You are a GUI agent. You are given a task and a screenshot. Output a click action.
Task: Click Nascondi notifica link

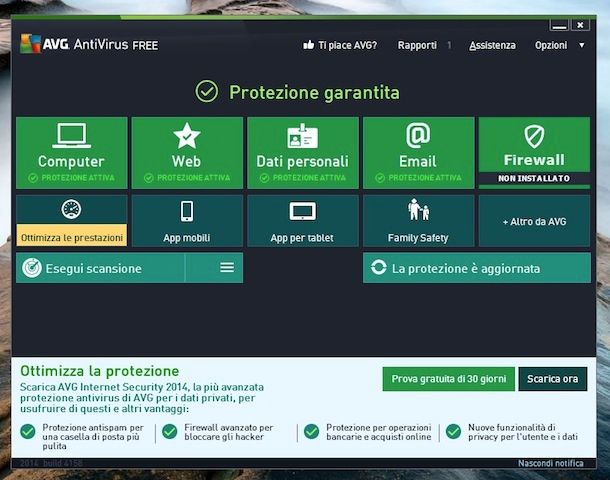coord(550,463)
